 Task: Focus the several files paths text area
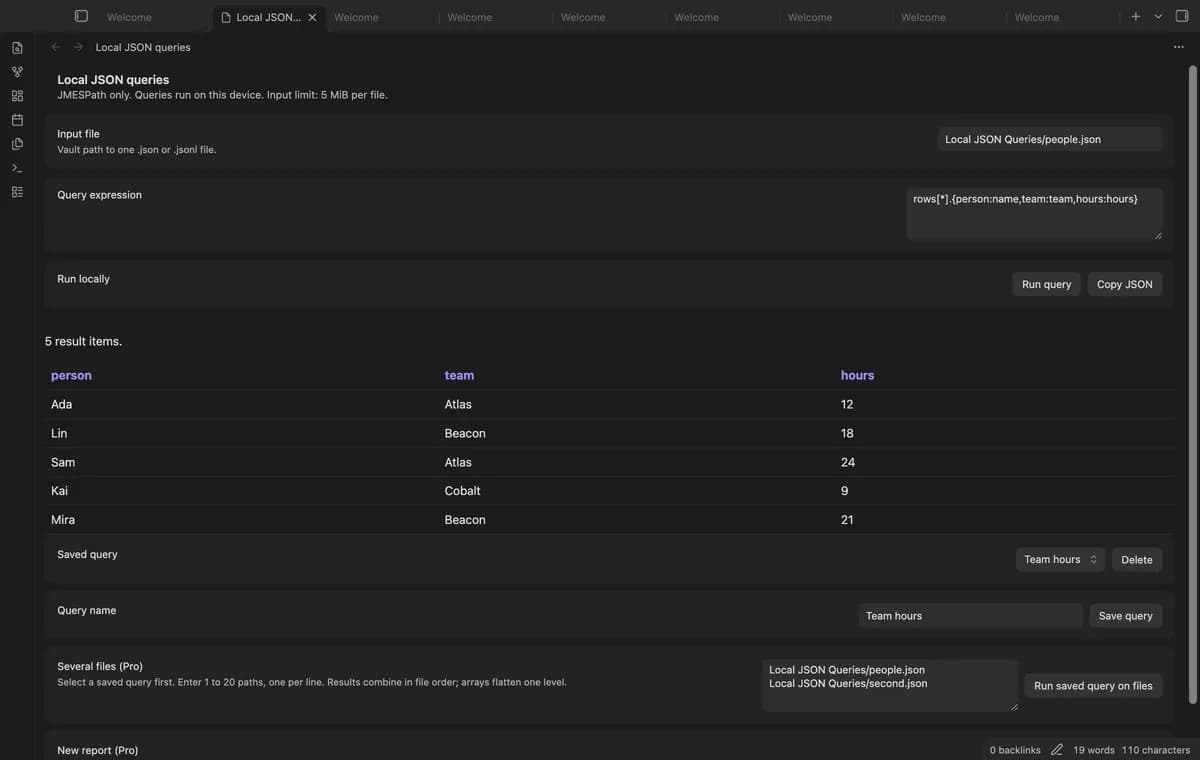click(x=890, y=685)
